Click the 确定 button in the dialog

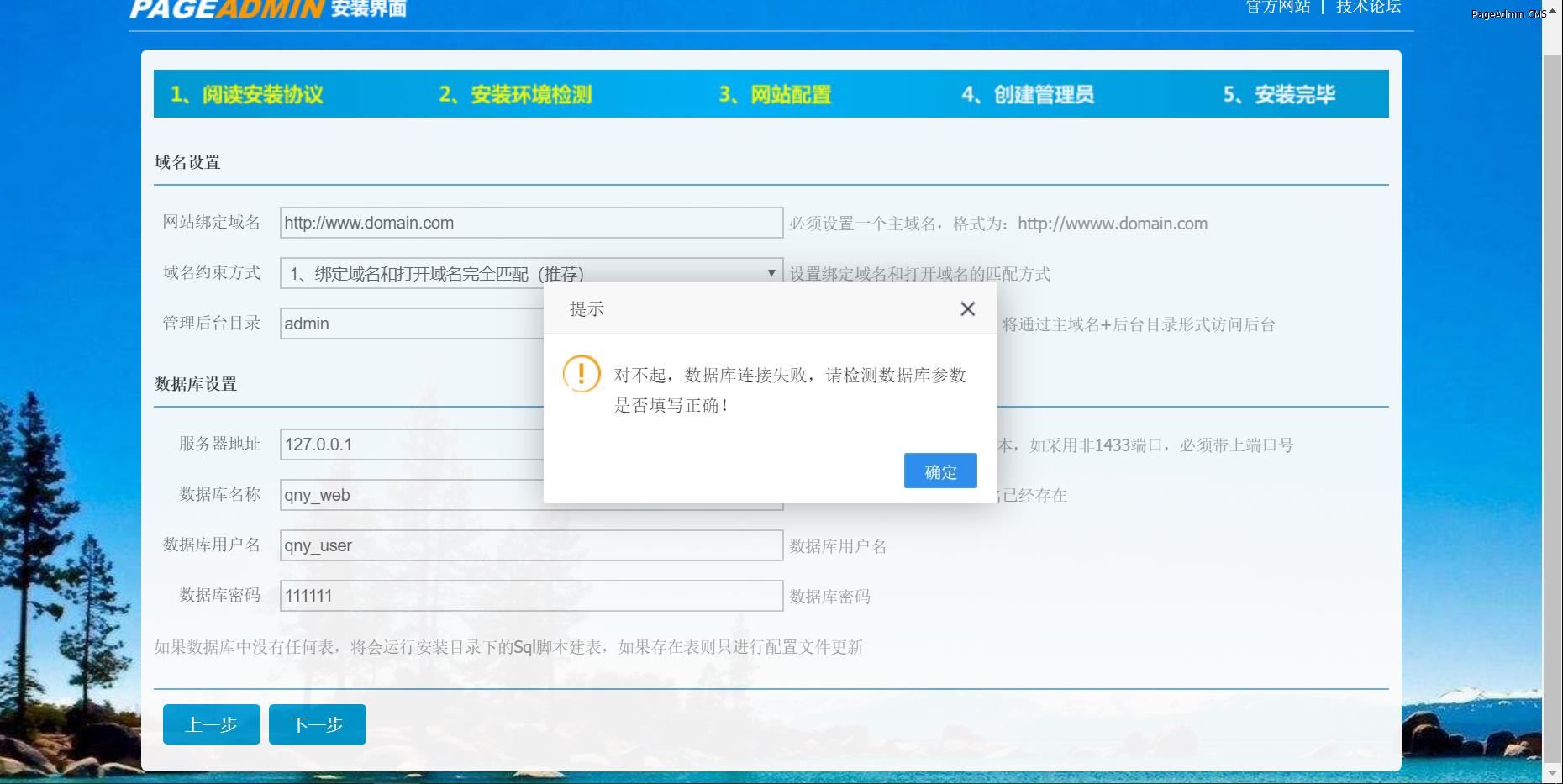pos(939,471)
